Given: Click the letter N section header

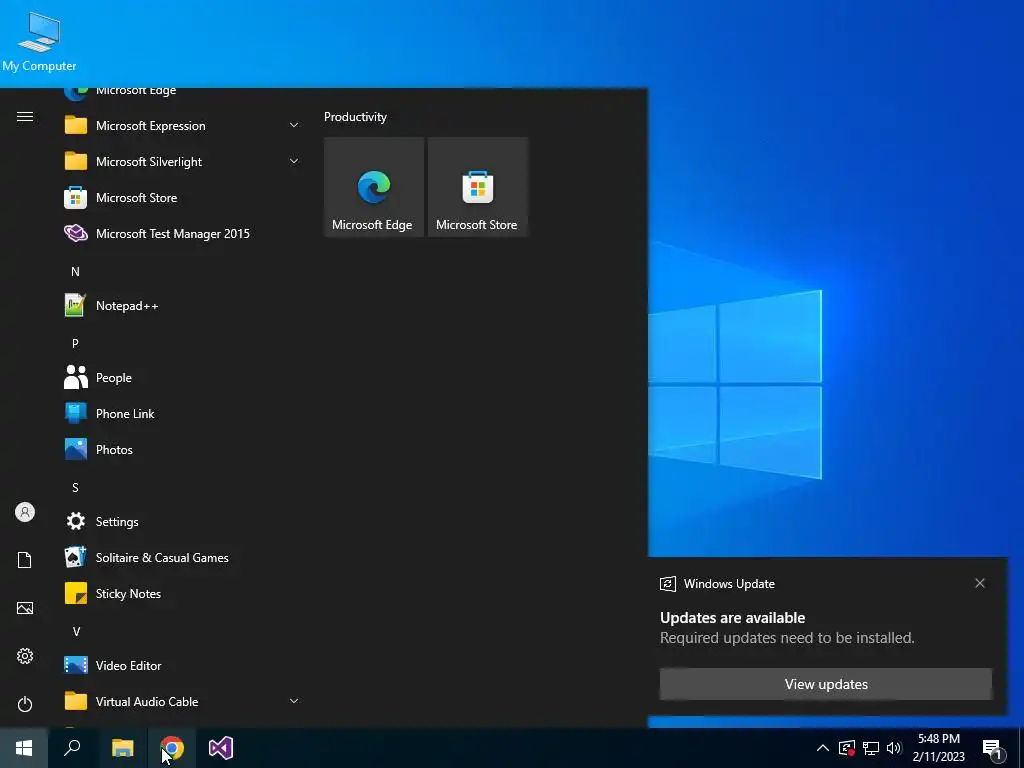Looking at the screenshot, I should click(75, 271).
